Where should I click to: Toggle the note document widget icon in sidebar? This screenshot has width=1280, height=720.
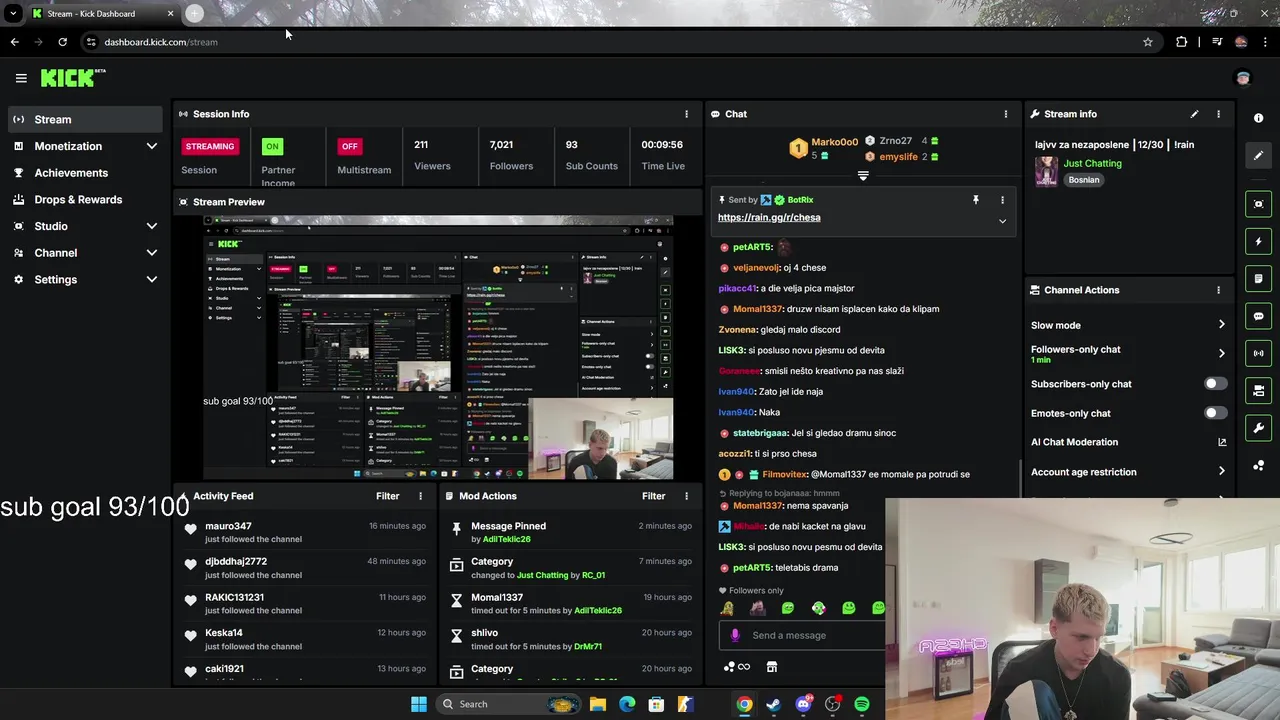[x=1258, y=278]
